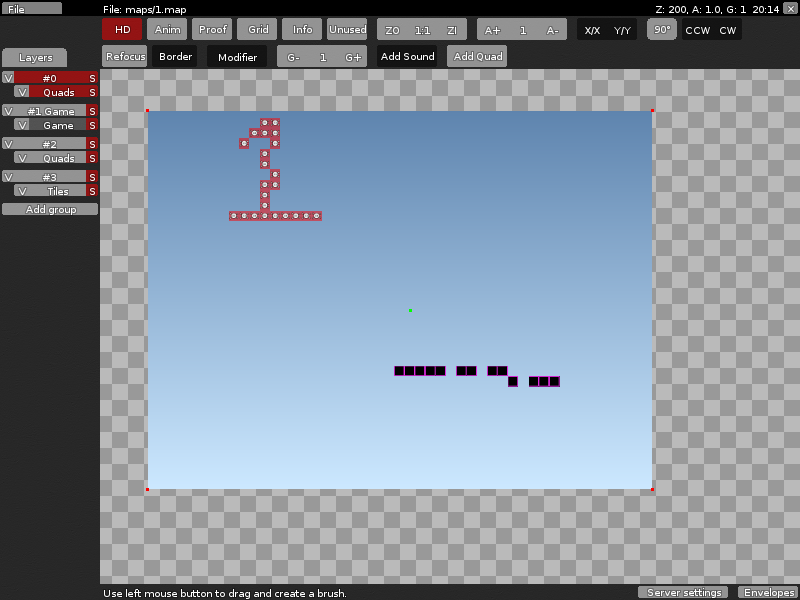Select the Layers tab

click(x=35, y=58)
